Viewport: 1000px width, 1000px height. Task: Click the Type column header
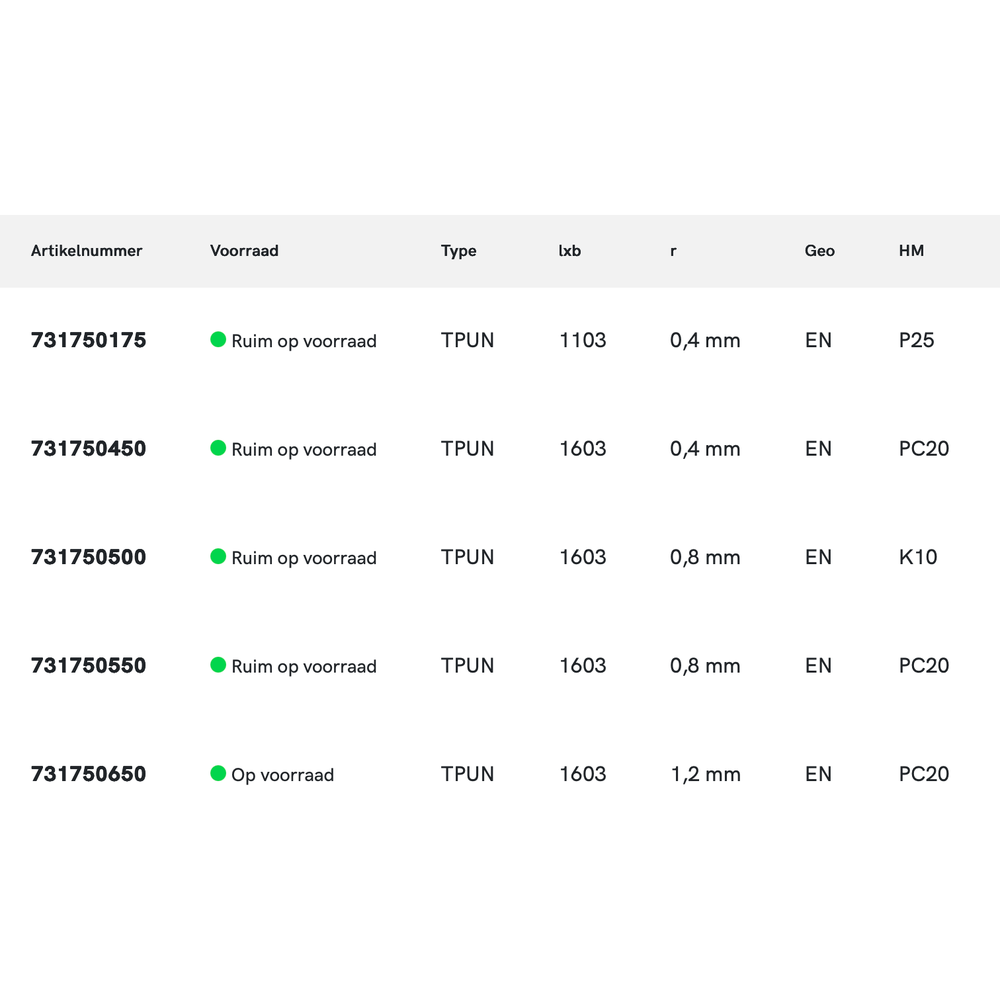[459, 251]
